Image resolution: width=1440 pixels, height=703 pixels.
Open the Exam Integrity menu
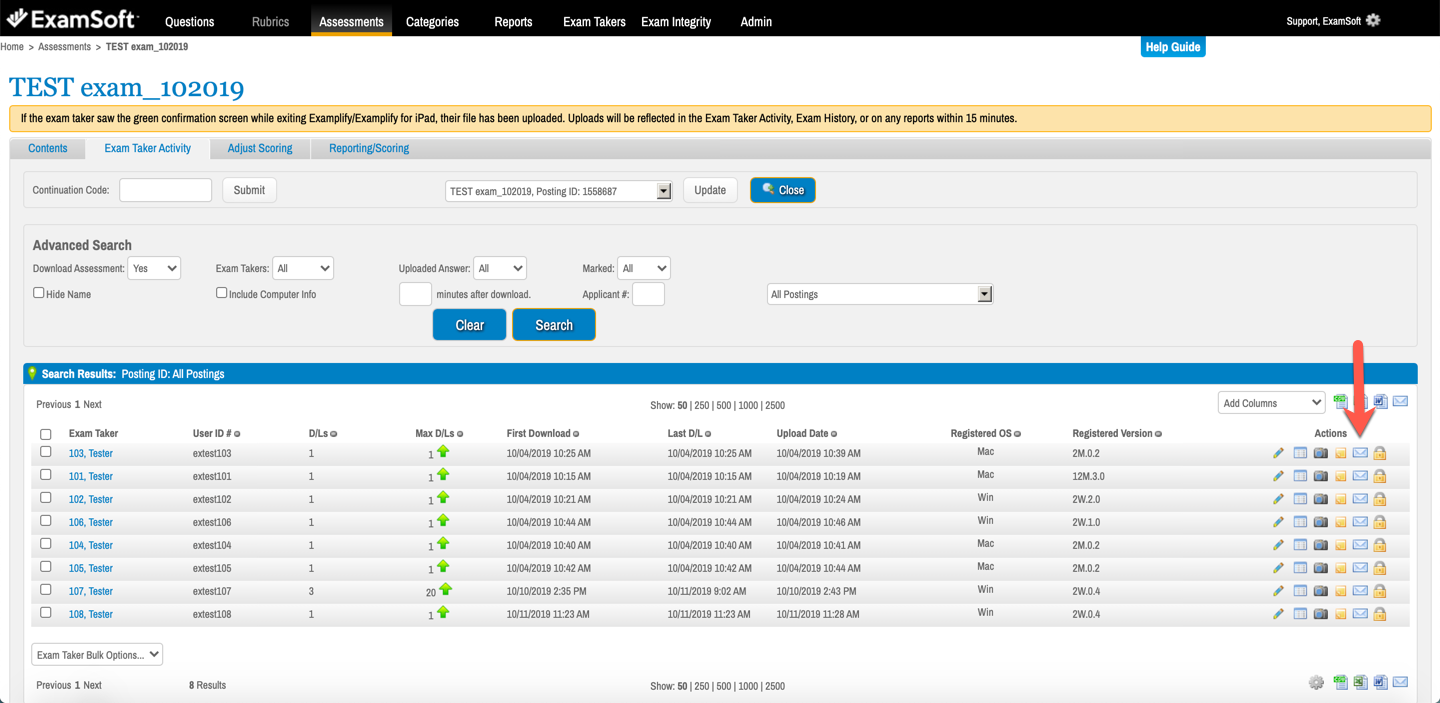[676, 21]
